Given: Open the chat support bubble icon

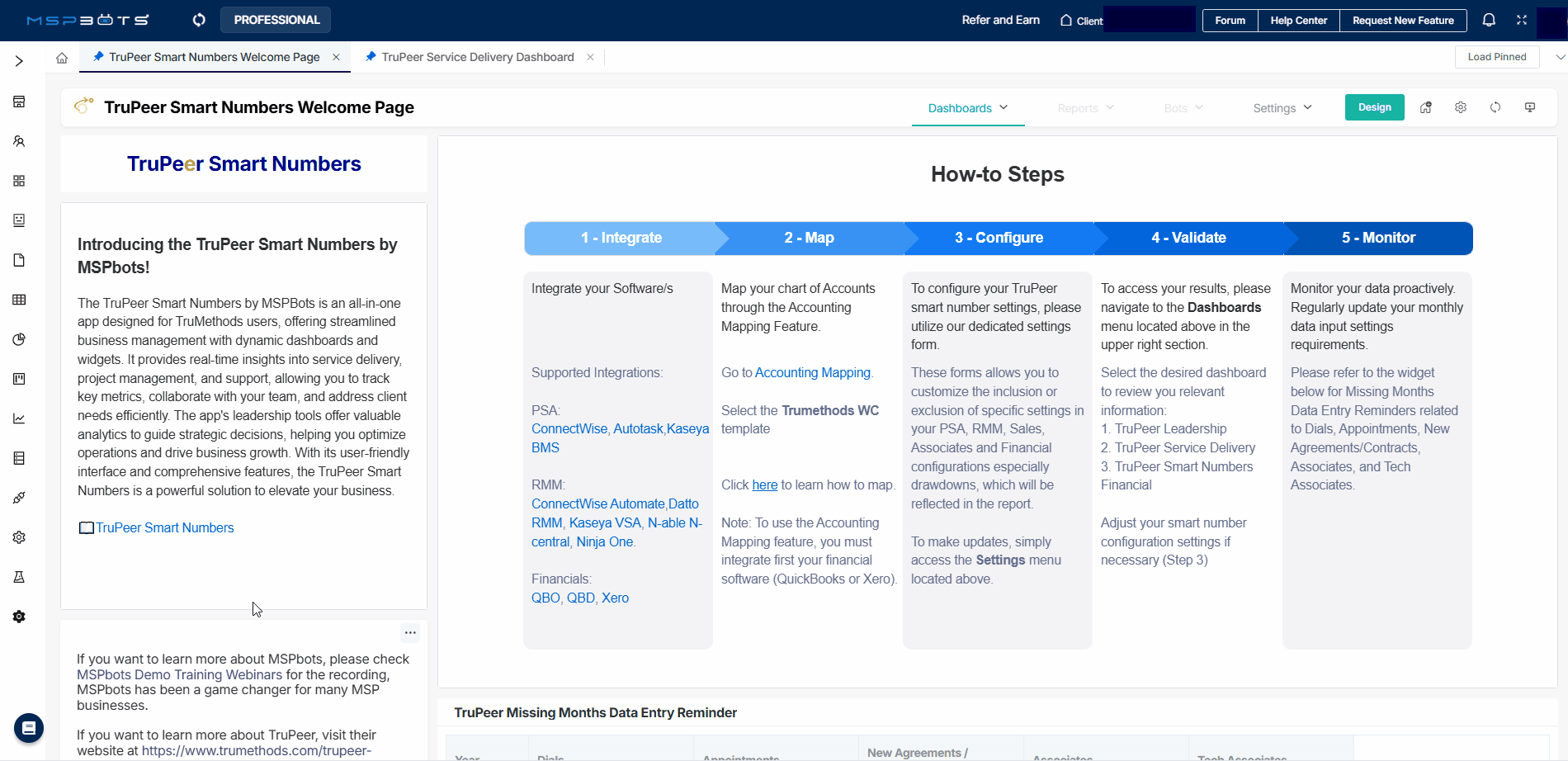Looking at the screenshot, I should point(29,728).
